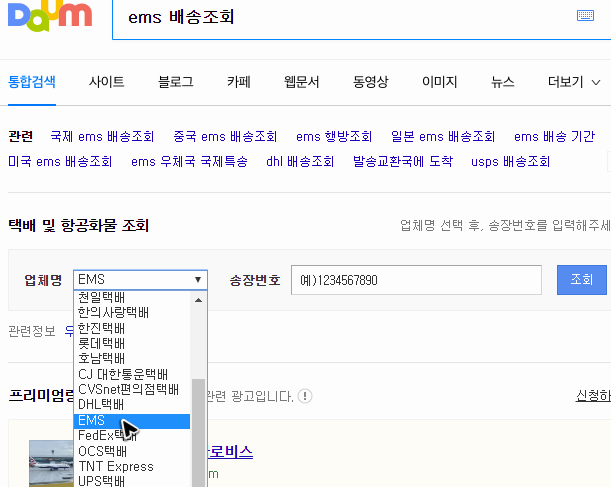The height and width of the screenshot is (487, 611).
Task: Switch to the 웹문서 tab
Action: (x=301, y=82)
